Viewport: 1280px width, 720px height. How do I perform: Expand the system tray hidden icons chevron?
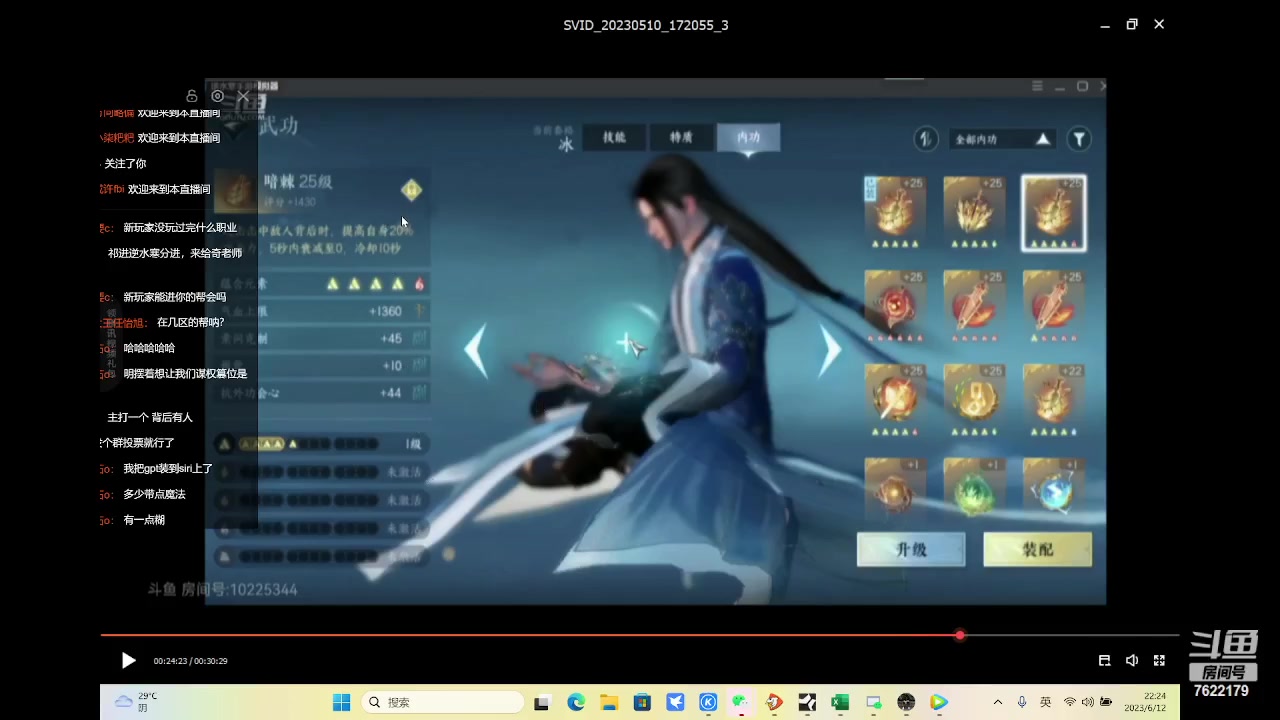997,702
